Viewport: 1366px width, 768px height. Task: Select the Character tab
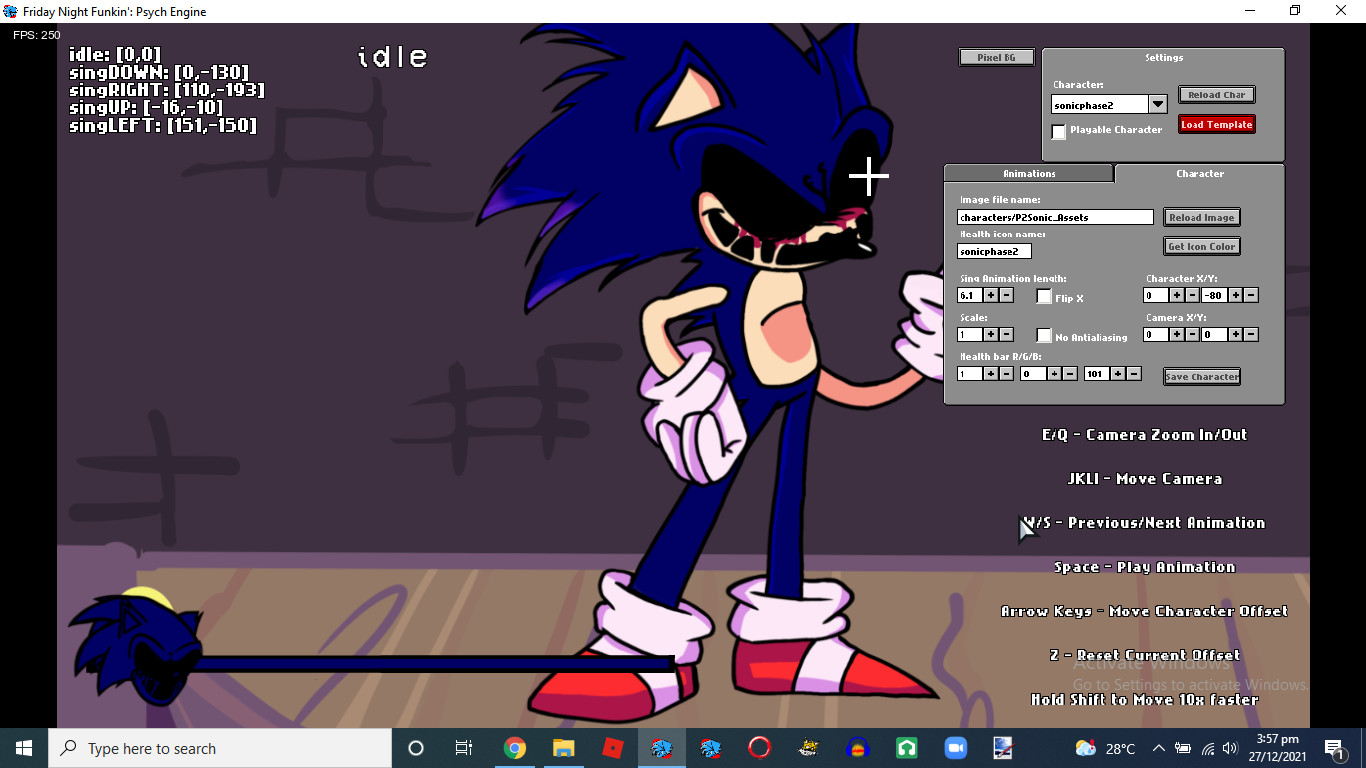[1200, 173]
